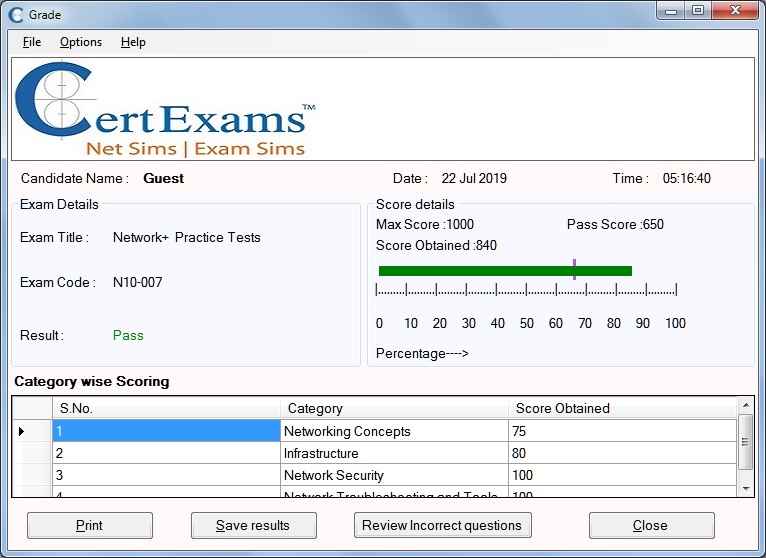
Task: Click Review Incorrect questions button
Action: 443,525
